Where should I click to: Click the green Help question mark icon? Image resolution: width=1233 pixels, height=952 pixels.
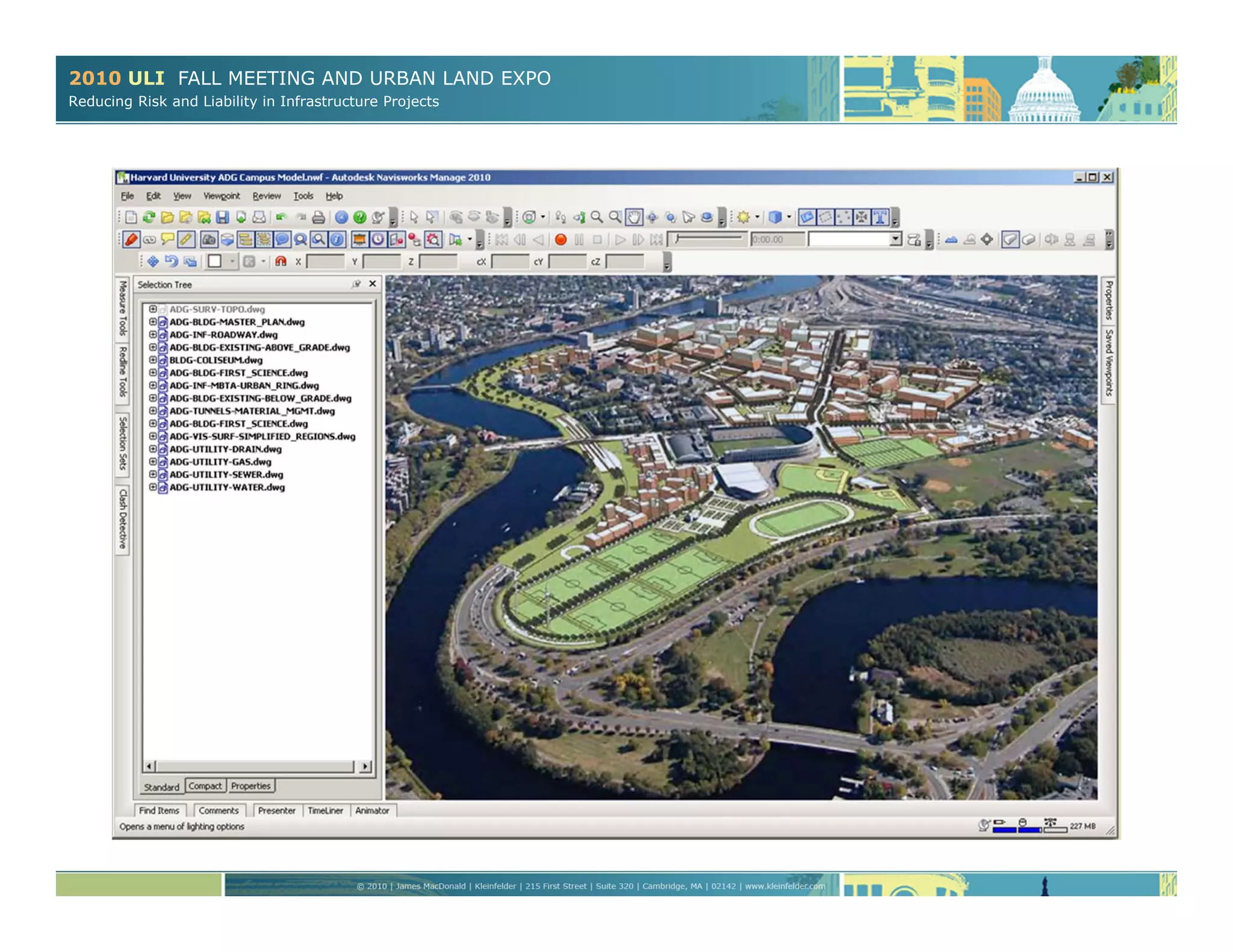[359, 217]
